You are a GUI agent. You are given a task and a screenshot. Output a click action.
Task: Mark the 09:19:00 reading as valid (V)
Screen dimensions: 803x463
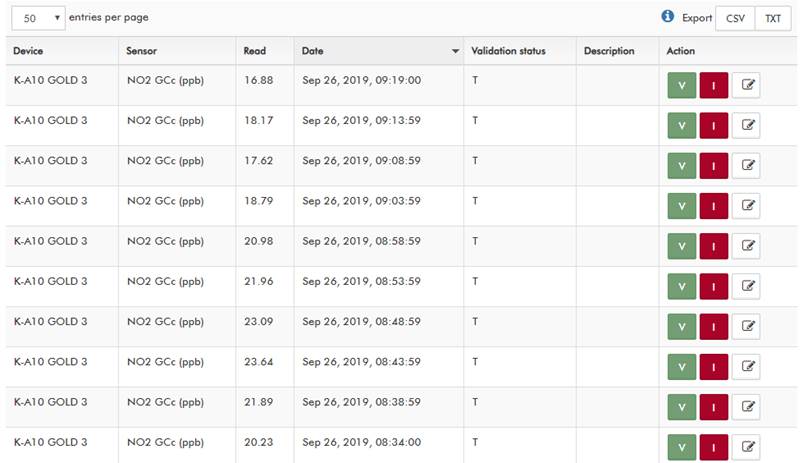[682, 85]
